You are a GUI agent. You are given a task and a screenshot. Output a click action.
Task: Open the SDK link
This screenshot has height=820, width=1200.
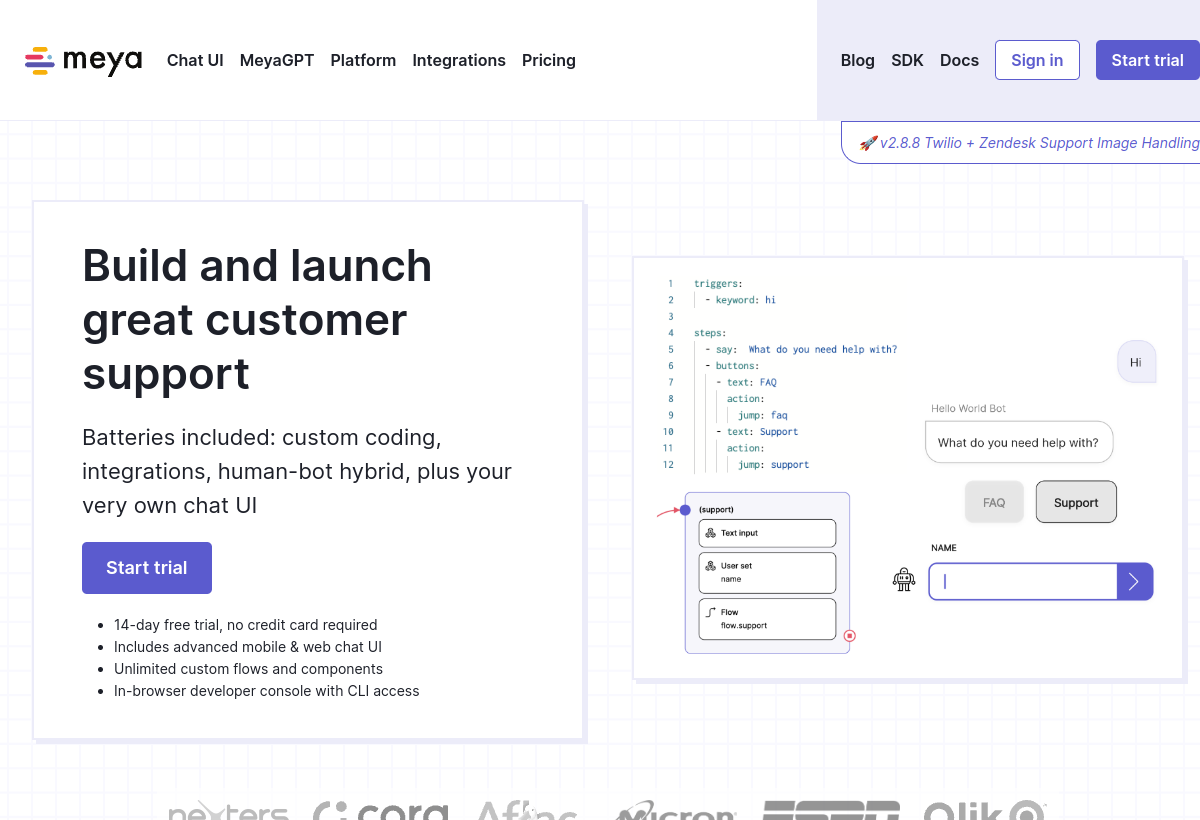click(908, 60)
